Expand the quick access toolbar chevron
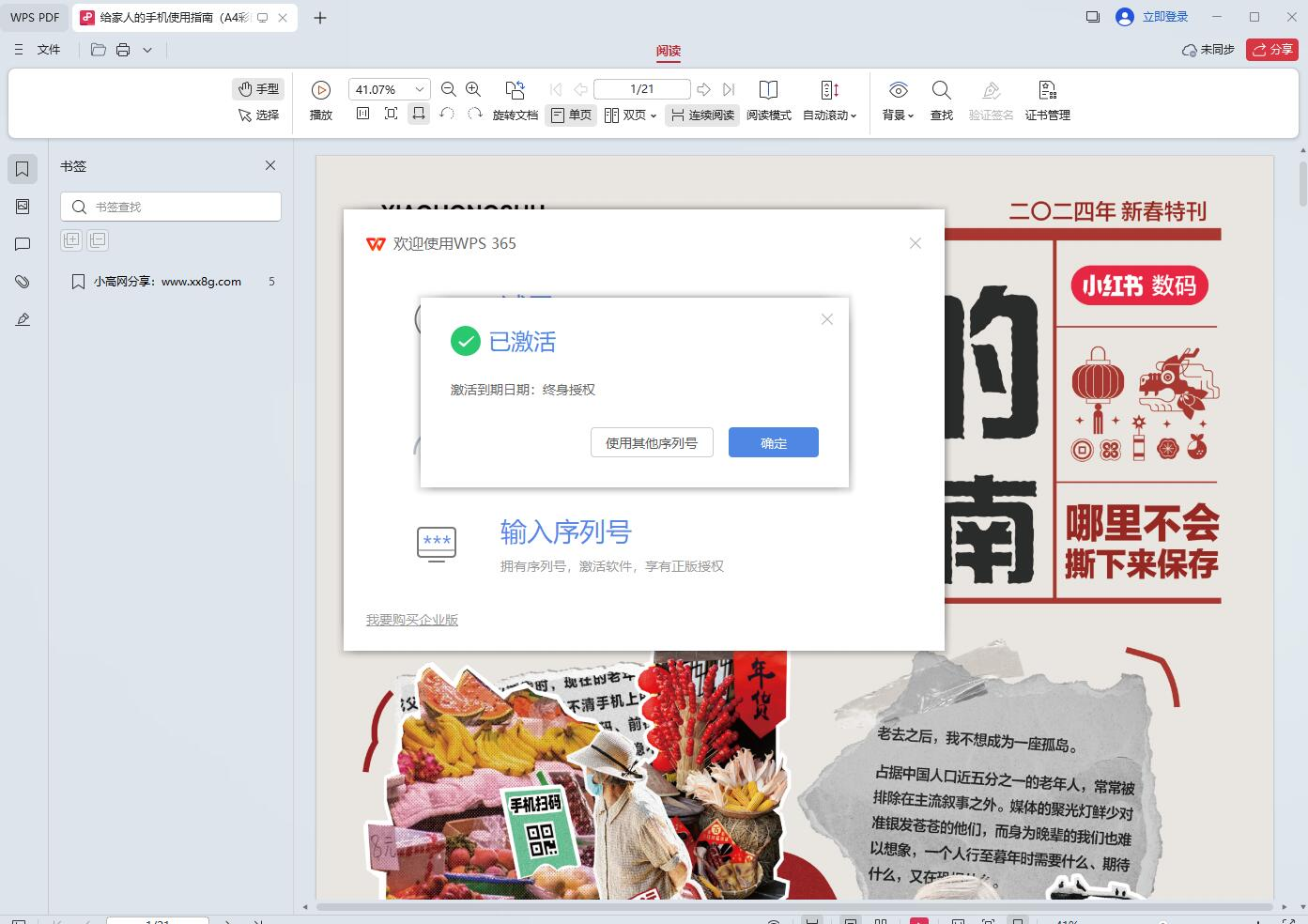This screenshot has width=1308, height=924. 147,50
